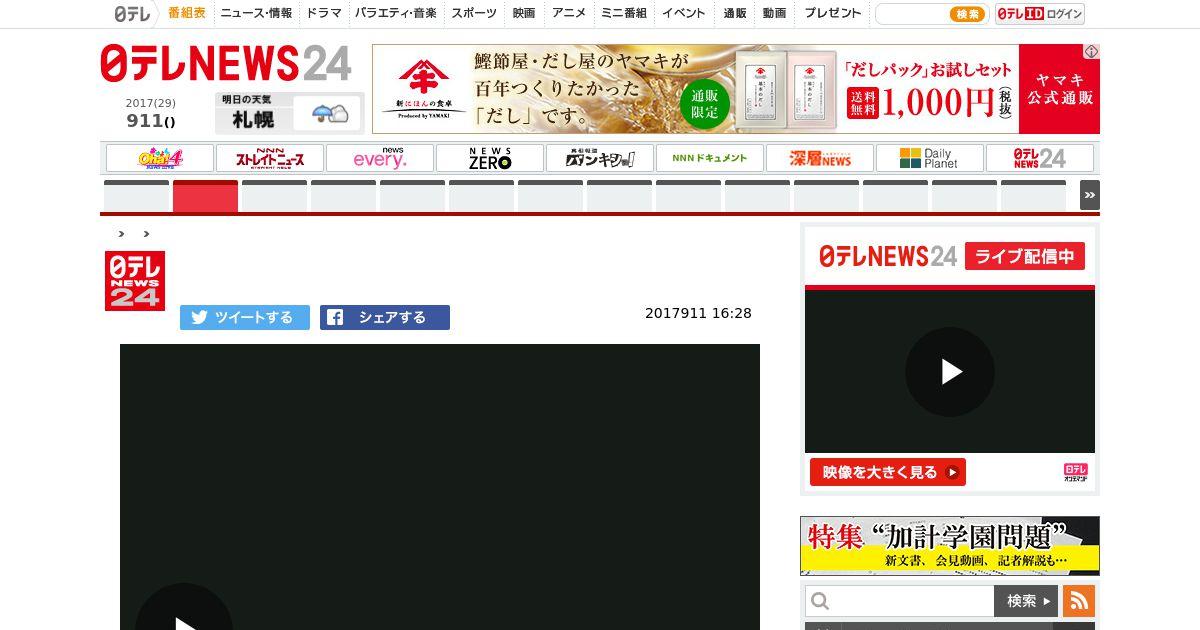This screenshot has width=1200, height=630.
Task: Go to the スポーツ menu item
Action: (x=474, y=14)
